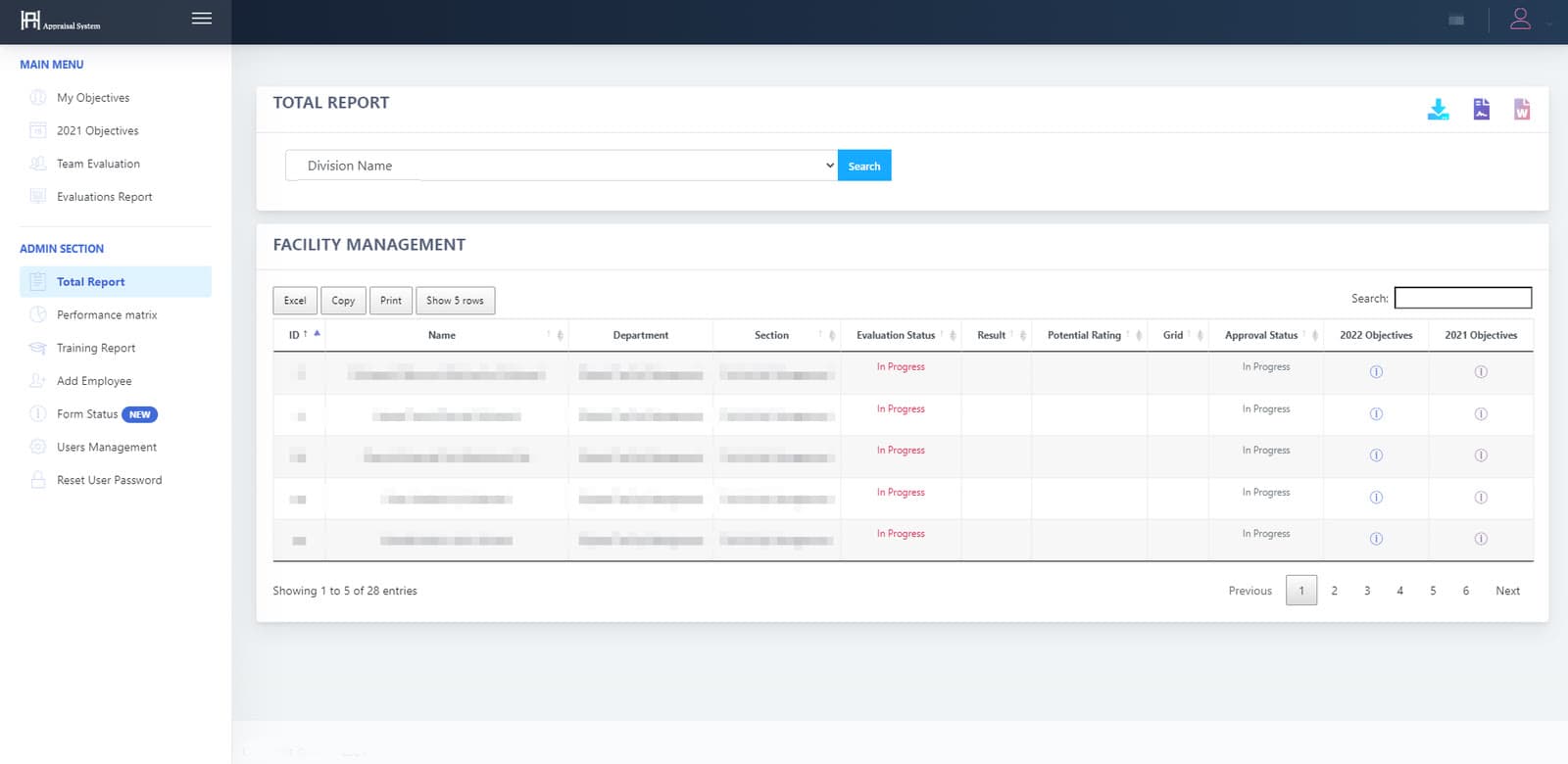1568x764 pixels.
Task: Sort by Approval Status column
Action: [1266, 335]
